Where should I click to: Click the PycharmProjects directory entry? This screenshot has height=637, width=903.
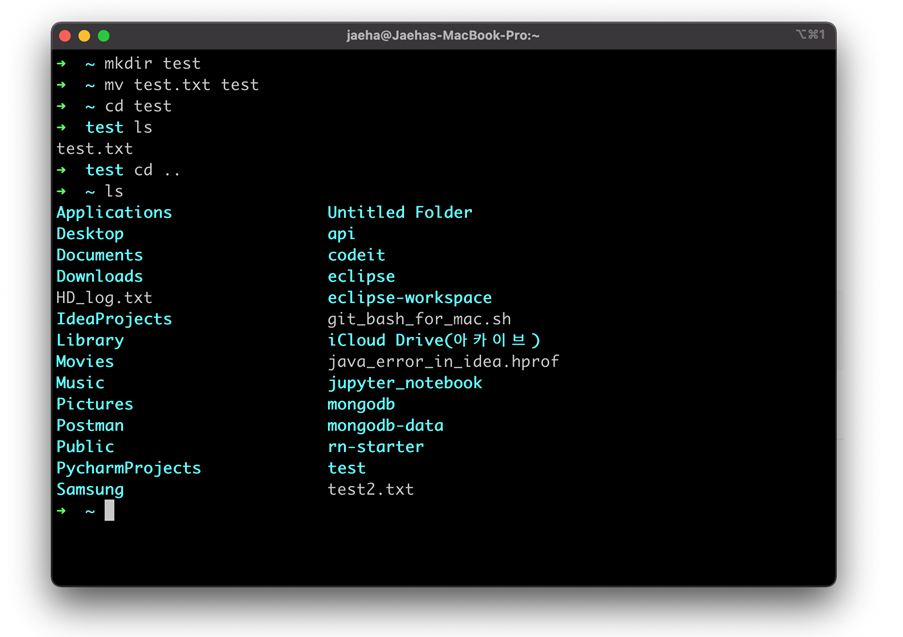[128, 468]
